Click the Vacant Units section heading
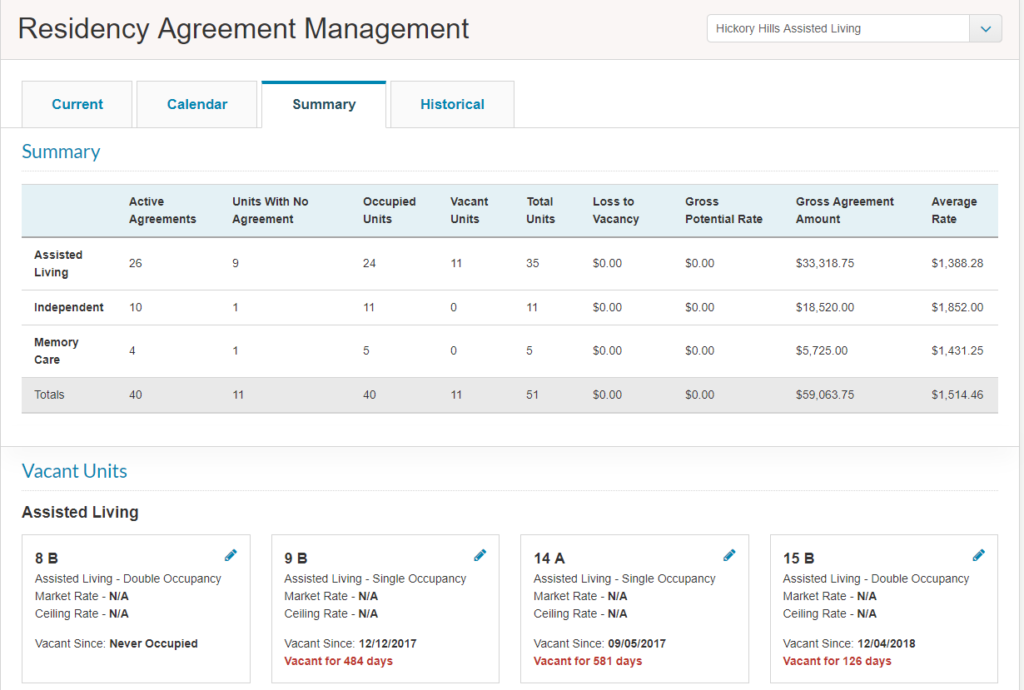This screenshot has height=690, width=1024. [x=74, y=471]
